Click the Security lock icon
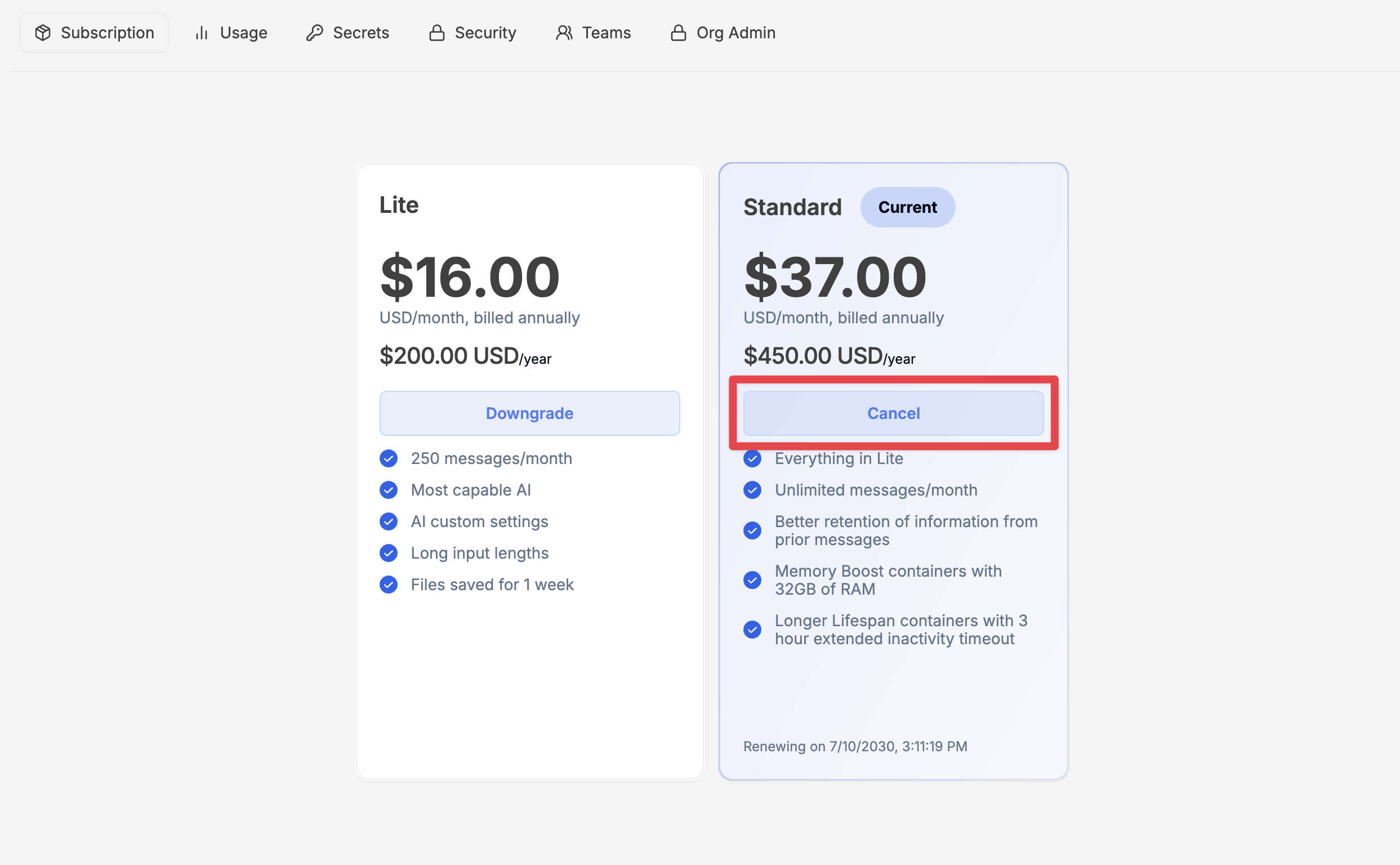 (436, 33)
